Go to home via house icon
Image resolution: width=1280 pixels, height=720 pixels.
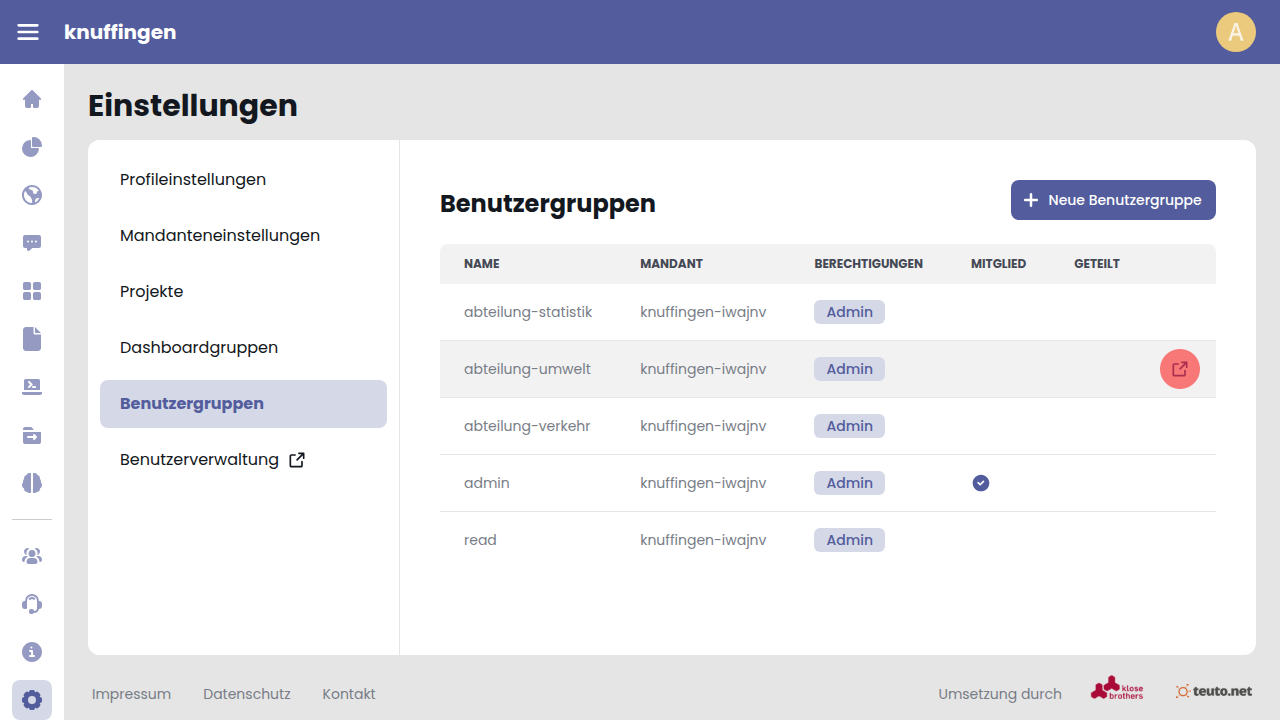click(x=32, y=99)
